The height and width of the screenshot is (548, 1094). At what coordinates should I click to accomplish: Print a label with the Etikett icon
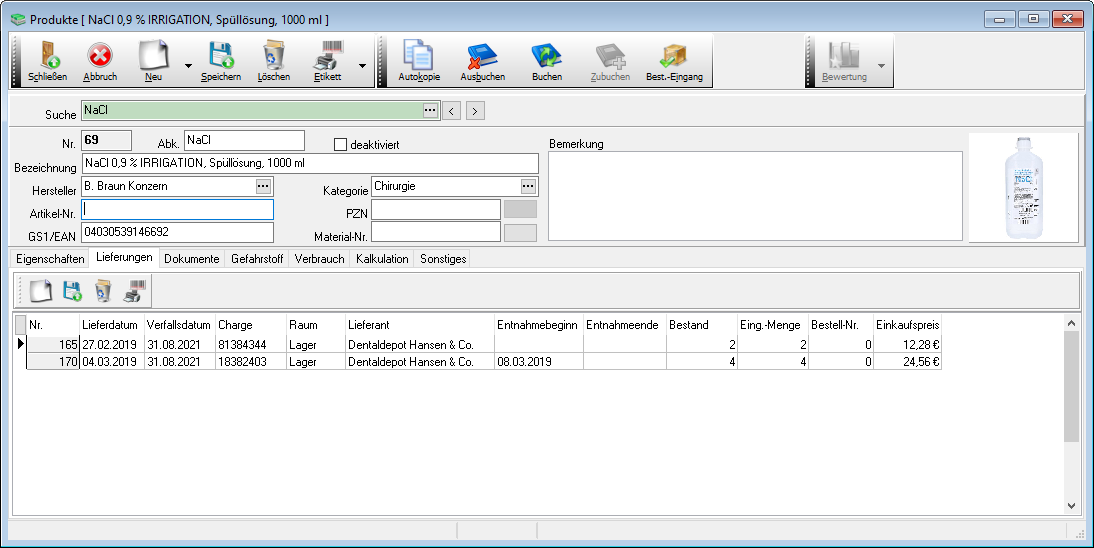(x=328, y=59)
